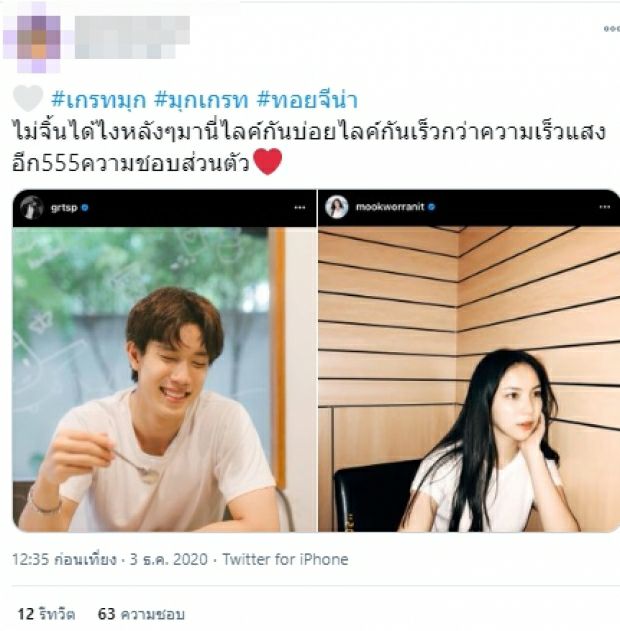
Task: Click the red heart emoji in the tweet text
Action: (268, 161)
